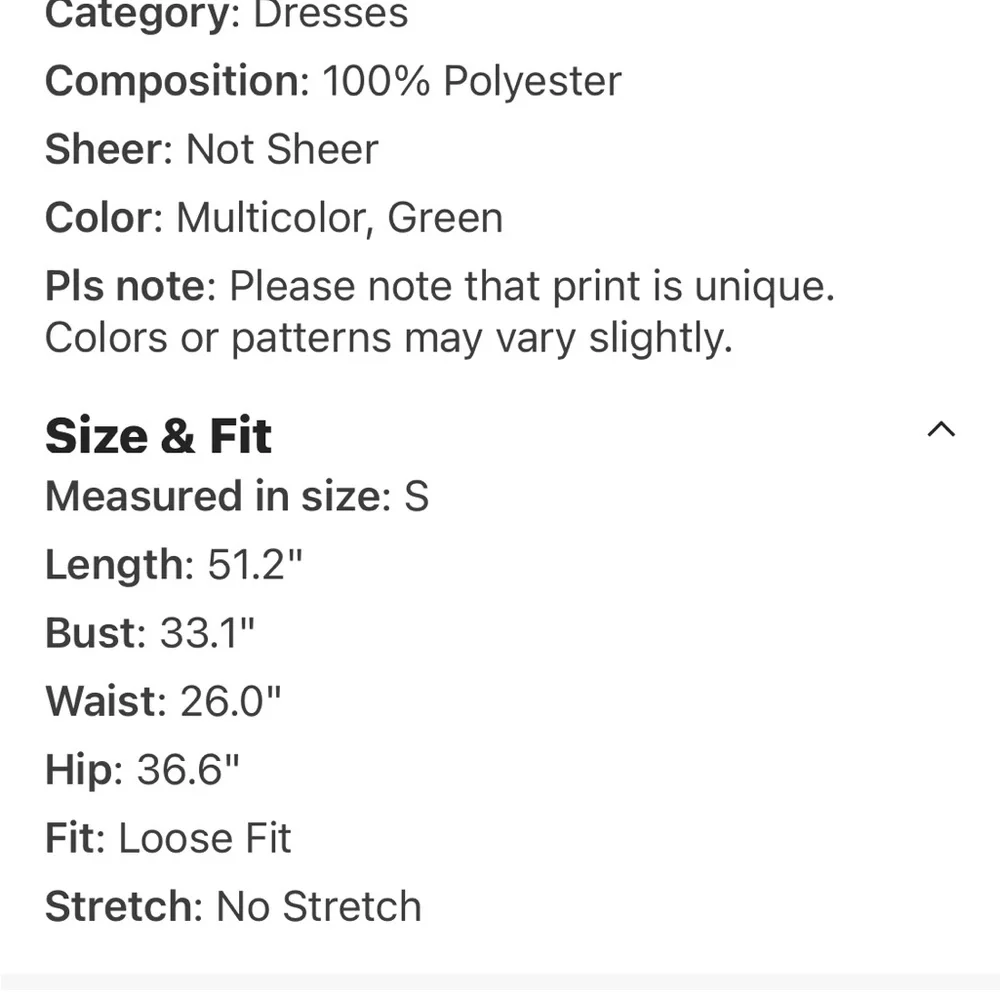
Task: Tap the Hip 36.6" measurement
Action: click(142, 770)
